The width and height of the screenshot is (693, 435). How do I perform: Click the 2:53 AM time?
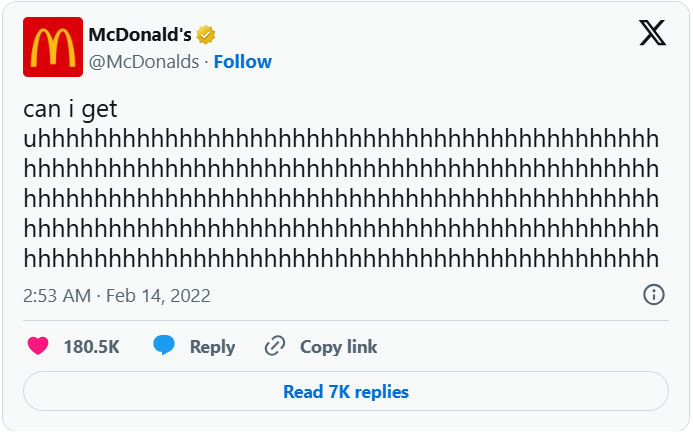pos(55,296)
